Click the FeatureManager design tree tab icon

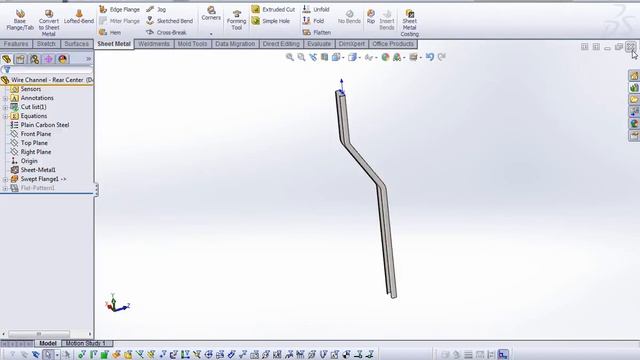(x=7, y=59)
